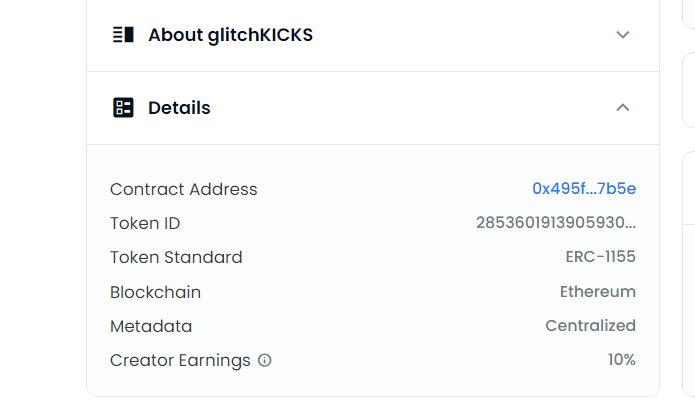The width and height of the screenshot is (695, 418).
Task: Collapse the Details section chevron
Action: pyautogui.click(x=623, y=107)
